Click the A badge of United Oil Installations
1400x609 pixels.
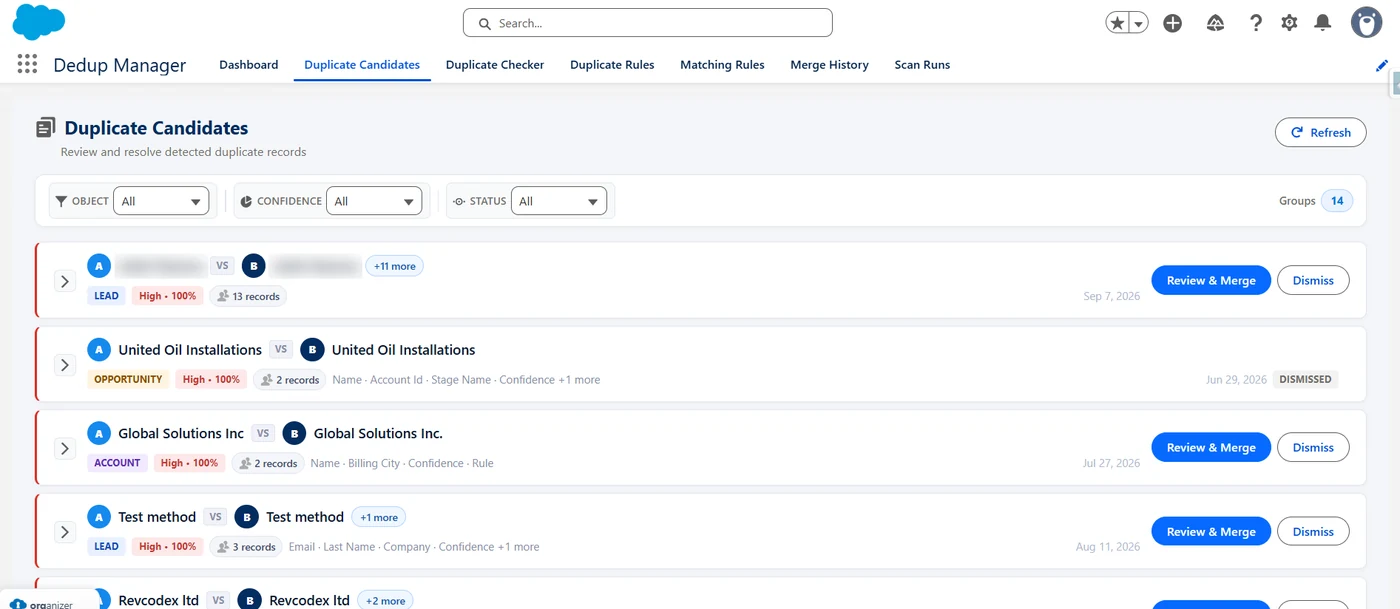pos(98,350)
